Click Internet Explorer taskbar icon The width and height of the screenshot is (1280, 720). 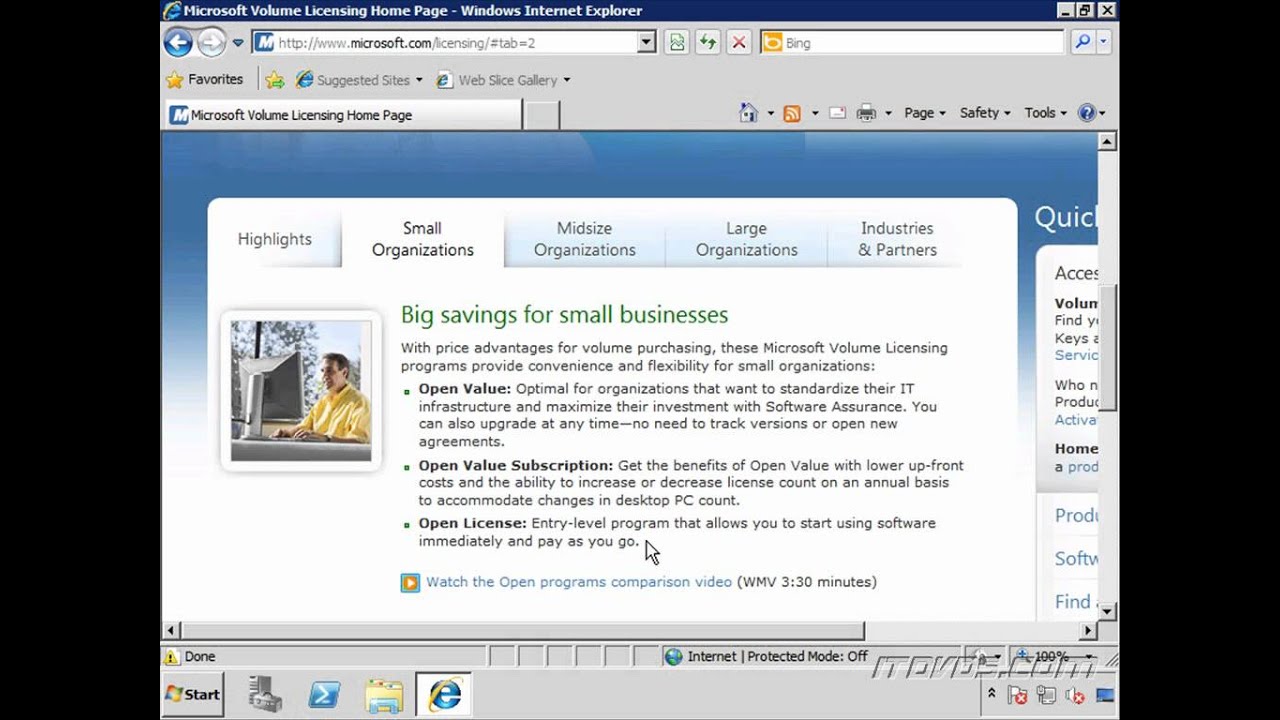click(445, 694)
